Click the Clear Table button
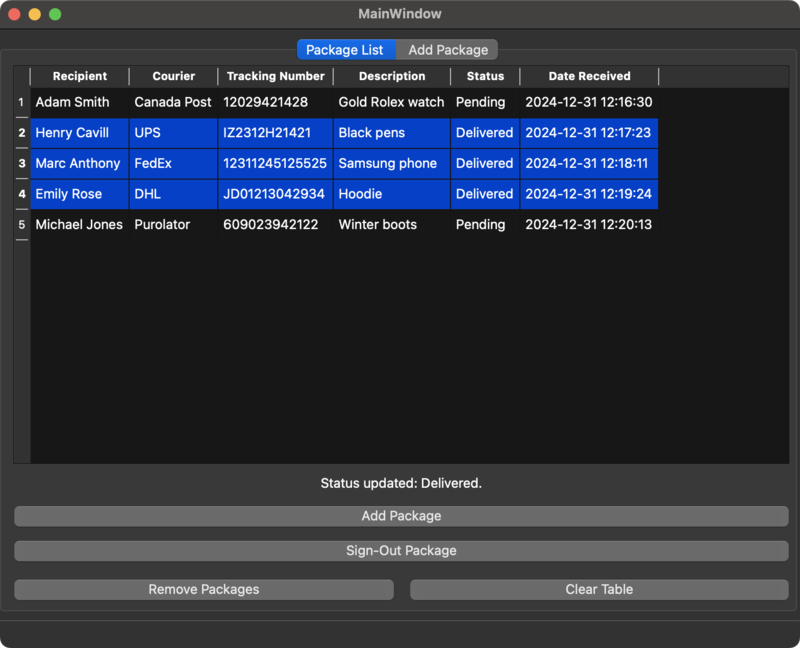 point(599,589)
